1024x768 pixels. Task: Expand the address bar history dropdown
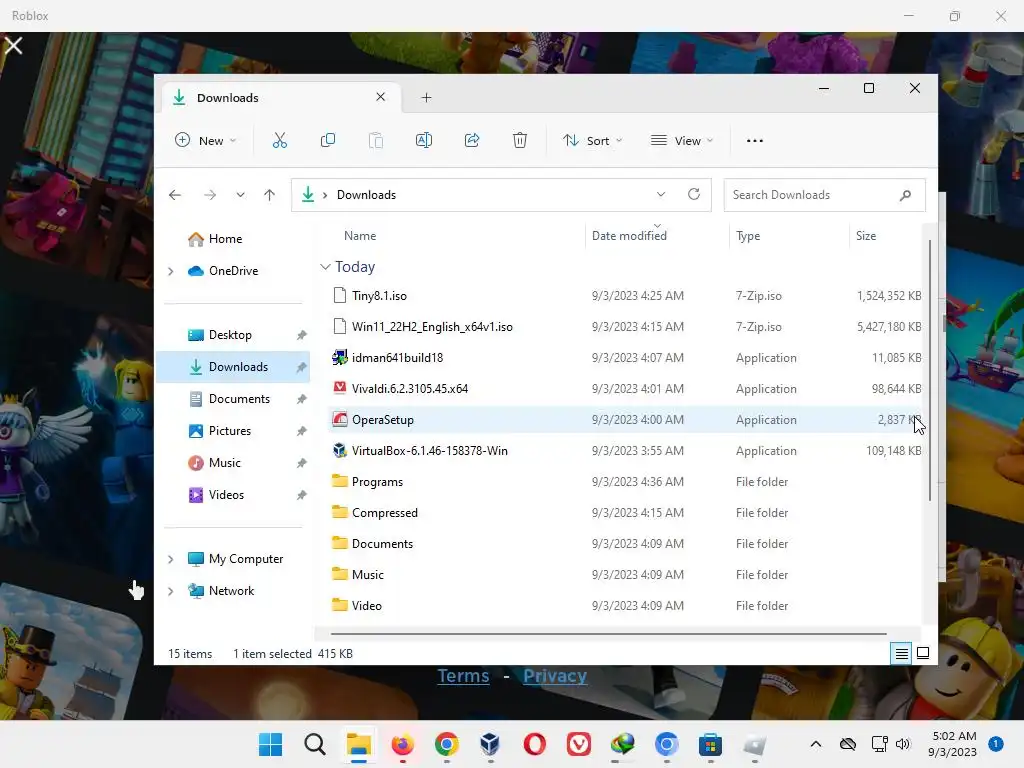(x=661, y=195)
